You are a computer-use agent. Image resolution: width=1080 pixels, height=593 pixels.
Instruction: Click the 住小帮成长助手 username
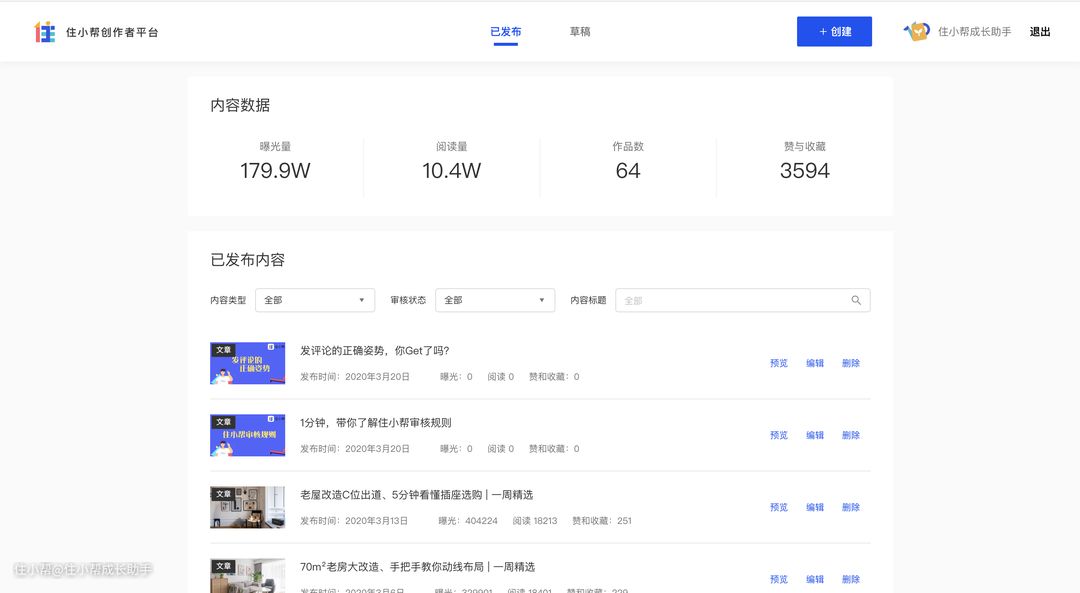coord(974,32)
